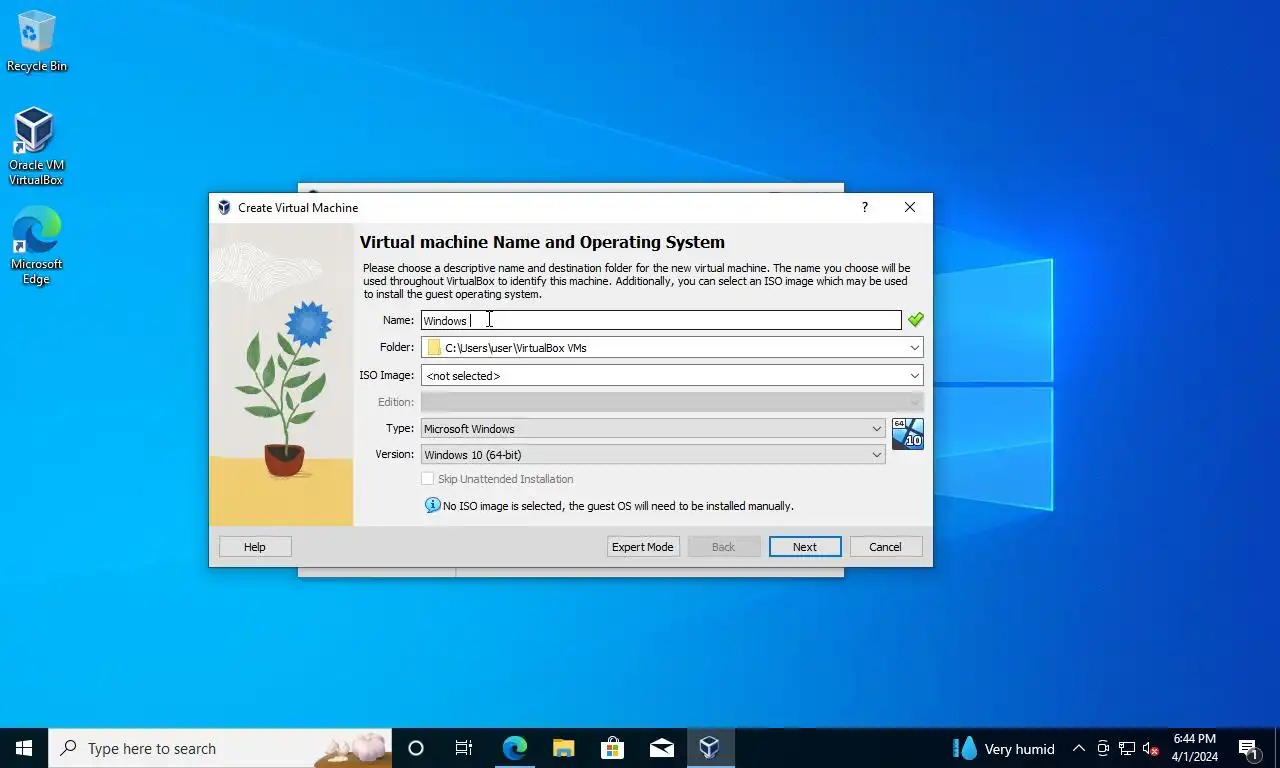Click the blue info icon beside ISO notice
Viewport: 1280px width, 768px height.
click(432, 505)
